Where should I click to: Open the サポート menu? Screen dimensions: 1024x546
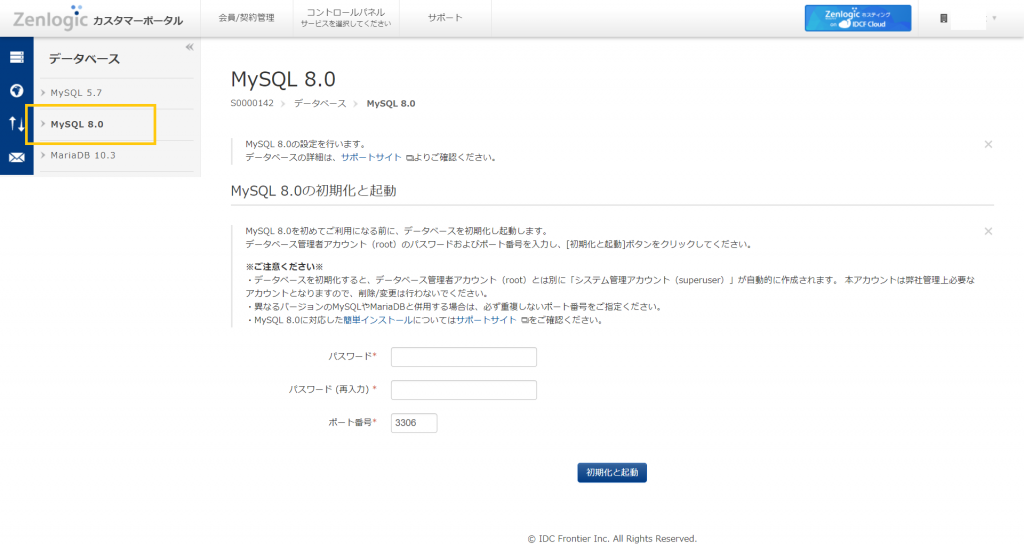[x=445, y=18]
